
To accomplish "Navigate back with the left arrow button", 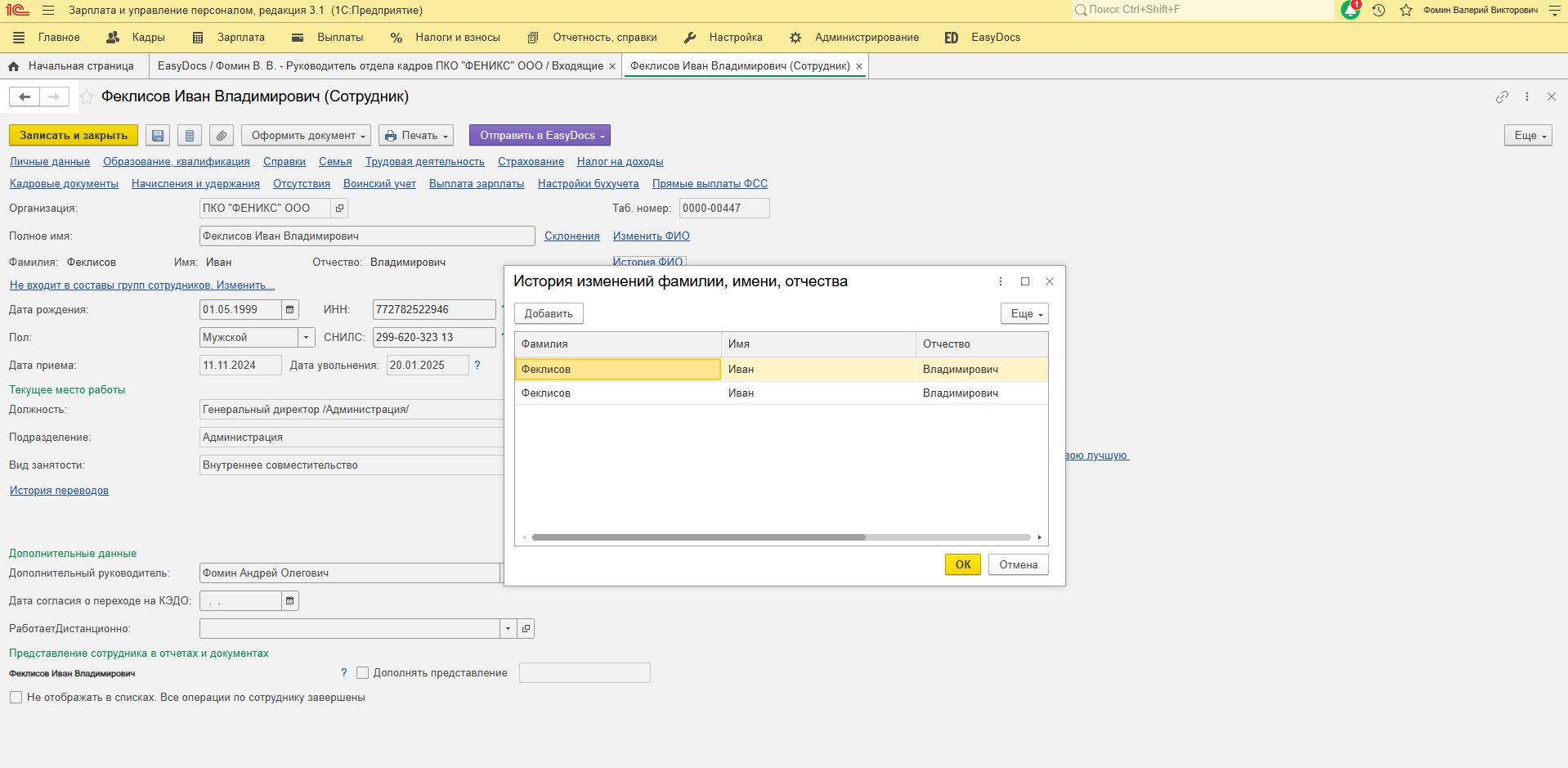I will (25, 97).
